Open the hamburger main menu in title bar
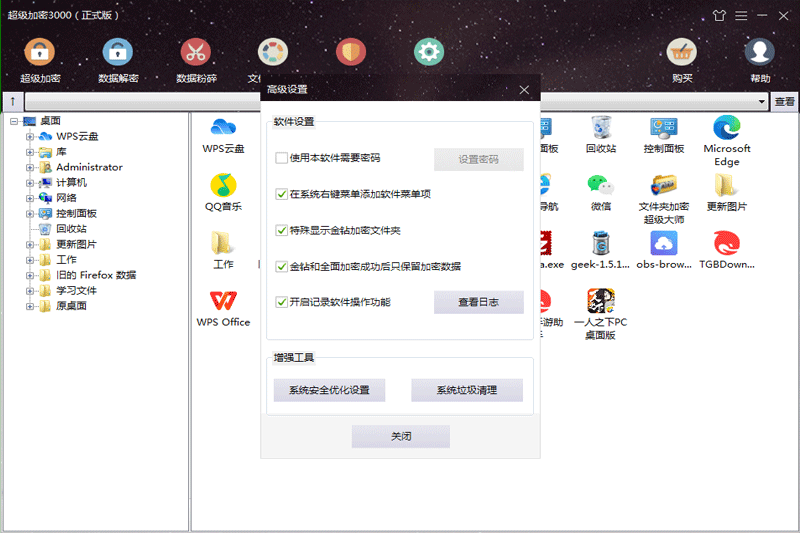The width and height of the screenshot is (800, 533). 741,16
